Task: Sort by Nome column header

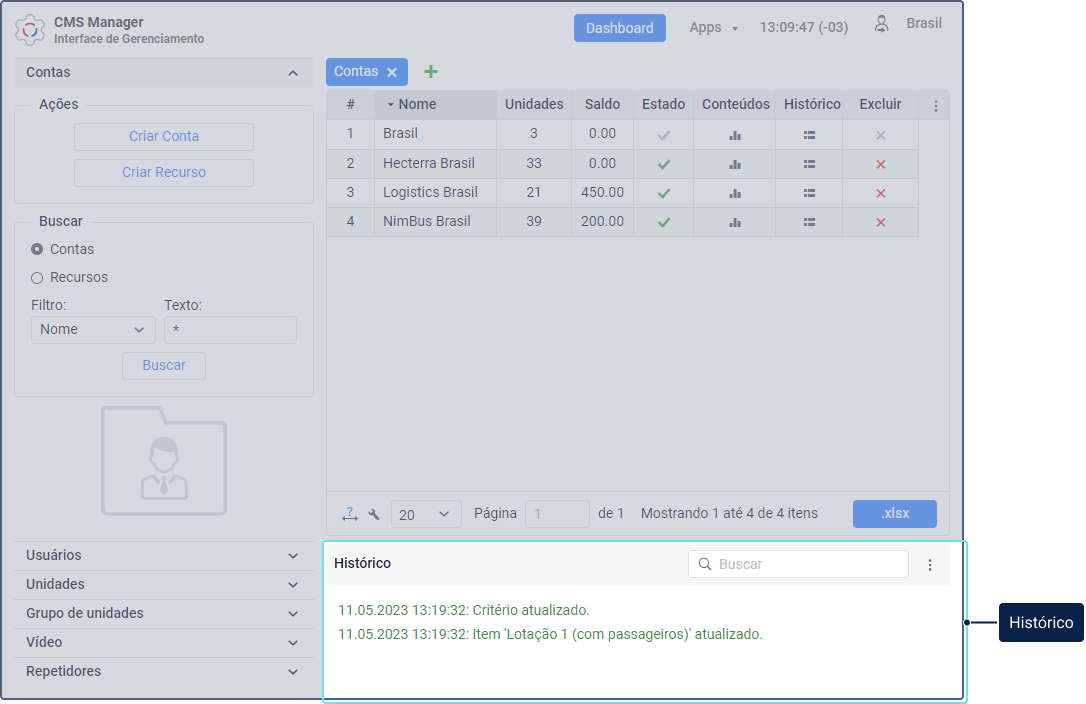Action: click(435, 105)
